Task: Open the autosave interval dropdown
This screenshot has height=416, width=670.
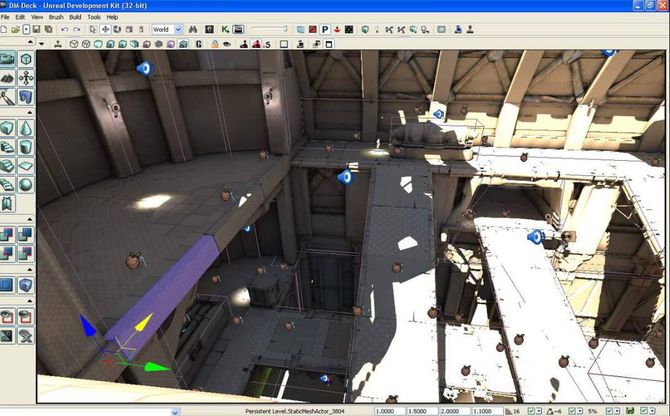Action: tap(651, 411)
